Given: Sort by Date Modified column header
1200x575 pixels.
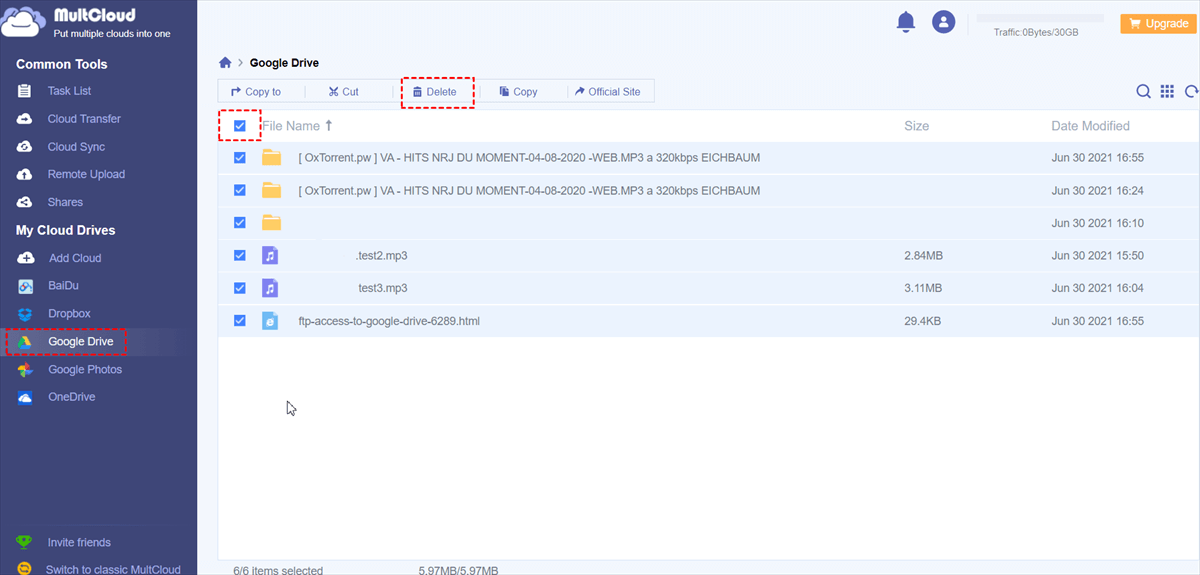Looking at the screenshot, I should coord(1090,126).
